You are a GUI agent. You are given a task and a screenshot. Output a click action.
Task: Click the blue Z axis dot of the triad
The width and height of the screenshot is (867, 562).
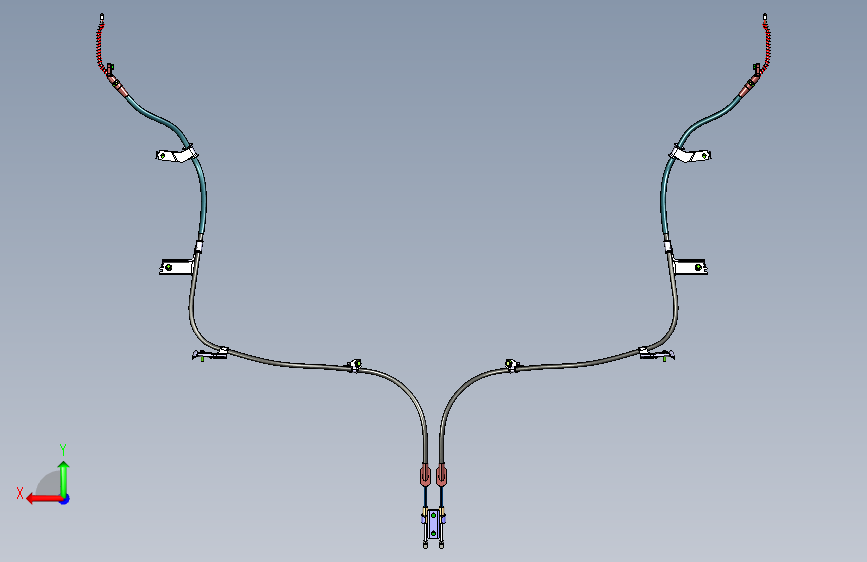[x=65, y=499]
